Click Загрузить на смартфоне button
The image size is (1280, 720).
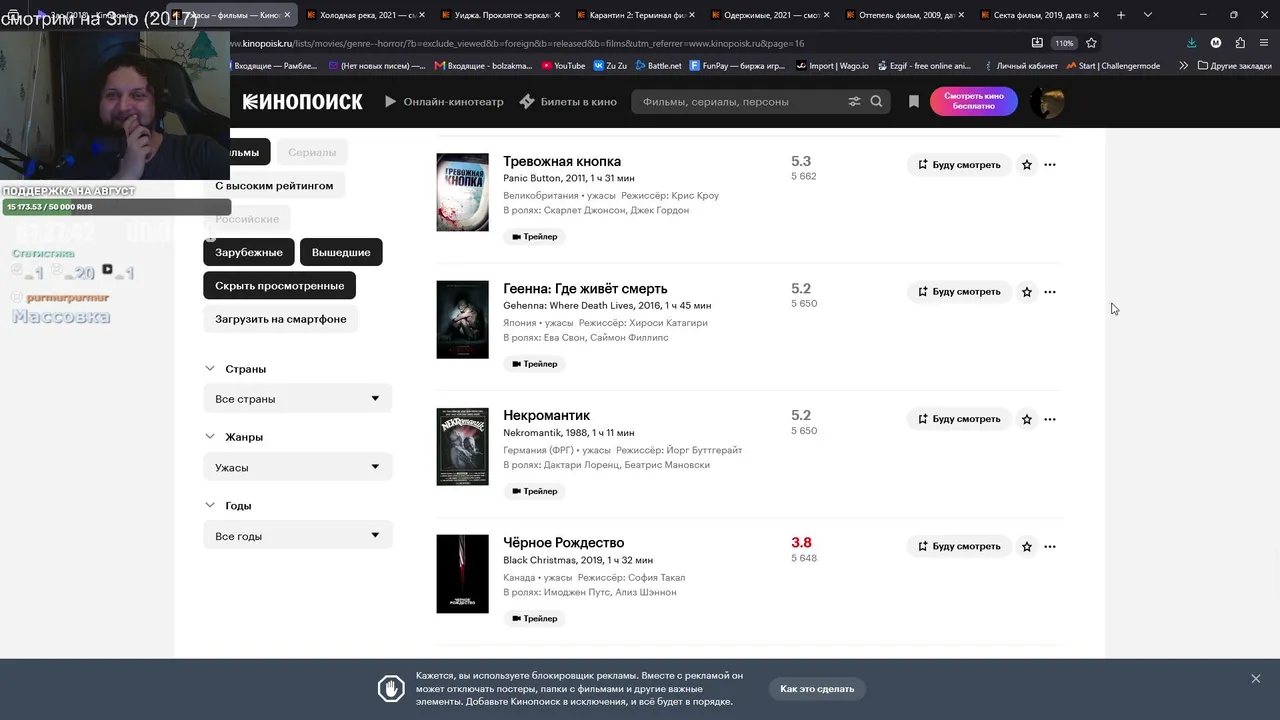[281, 319]
